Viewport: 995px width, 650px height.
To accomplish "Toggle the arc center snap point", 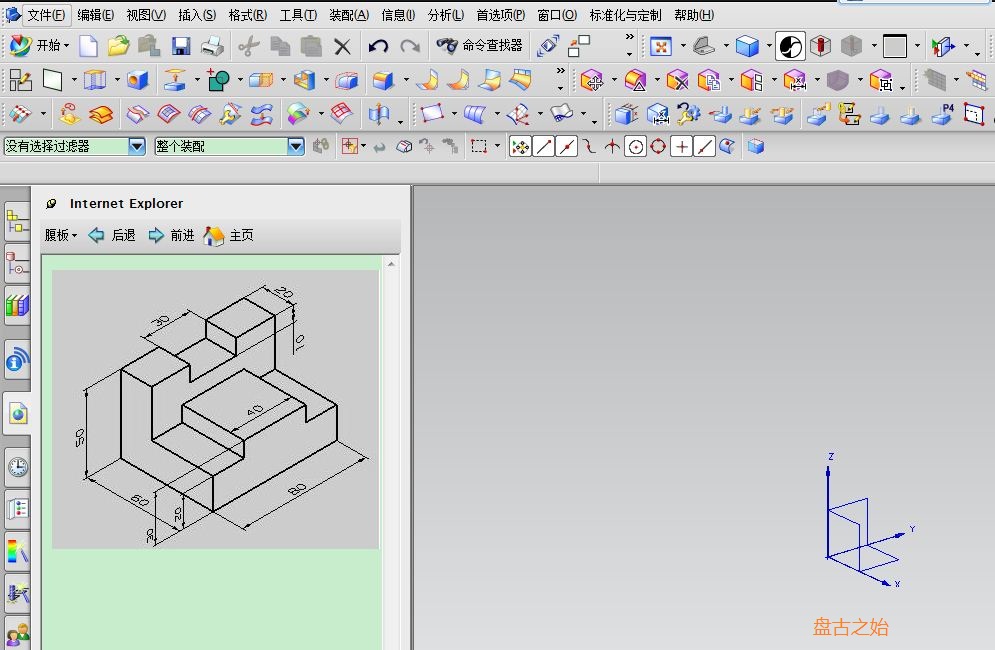I will coord(636,147).
